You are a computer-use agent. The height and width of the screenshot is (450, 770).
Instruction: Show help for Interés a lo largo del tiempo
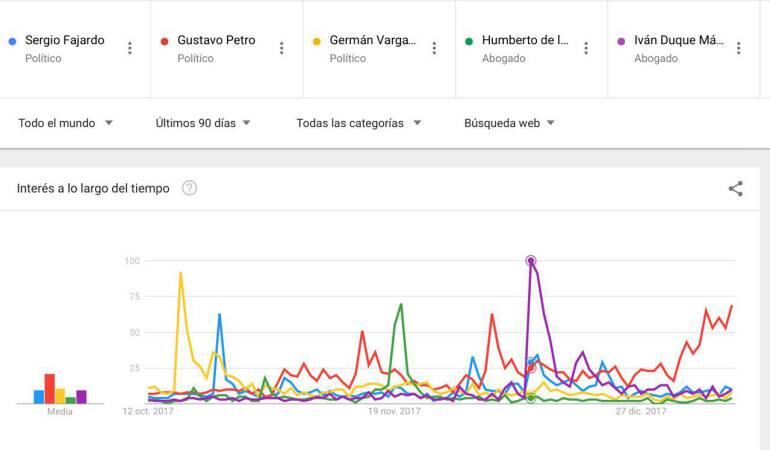click(189, 188)
